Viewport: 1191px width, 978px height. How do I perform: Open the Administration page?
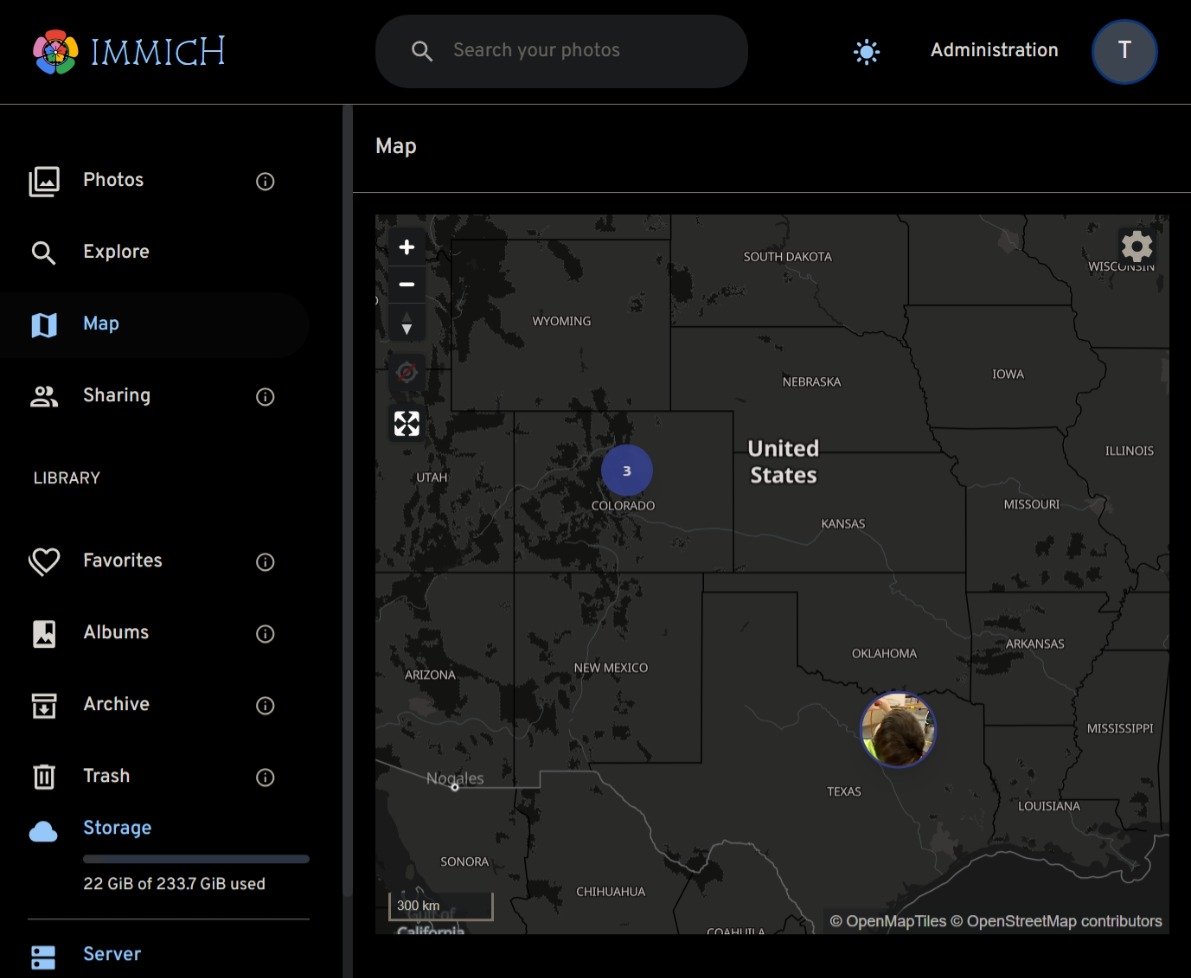(x=993, y=50)
